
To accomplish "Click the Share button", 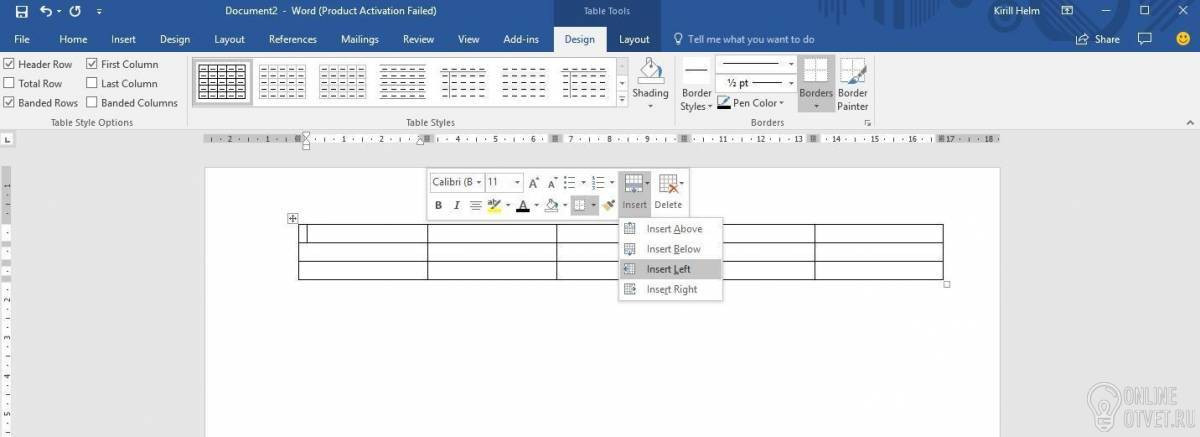I will (x=1098, y=39).
